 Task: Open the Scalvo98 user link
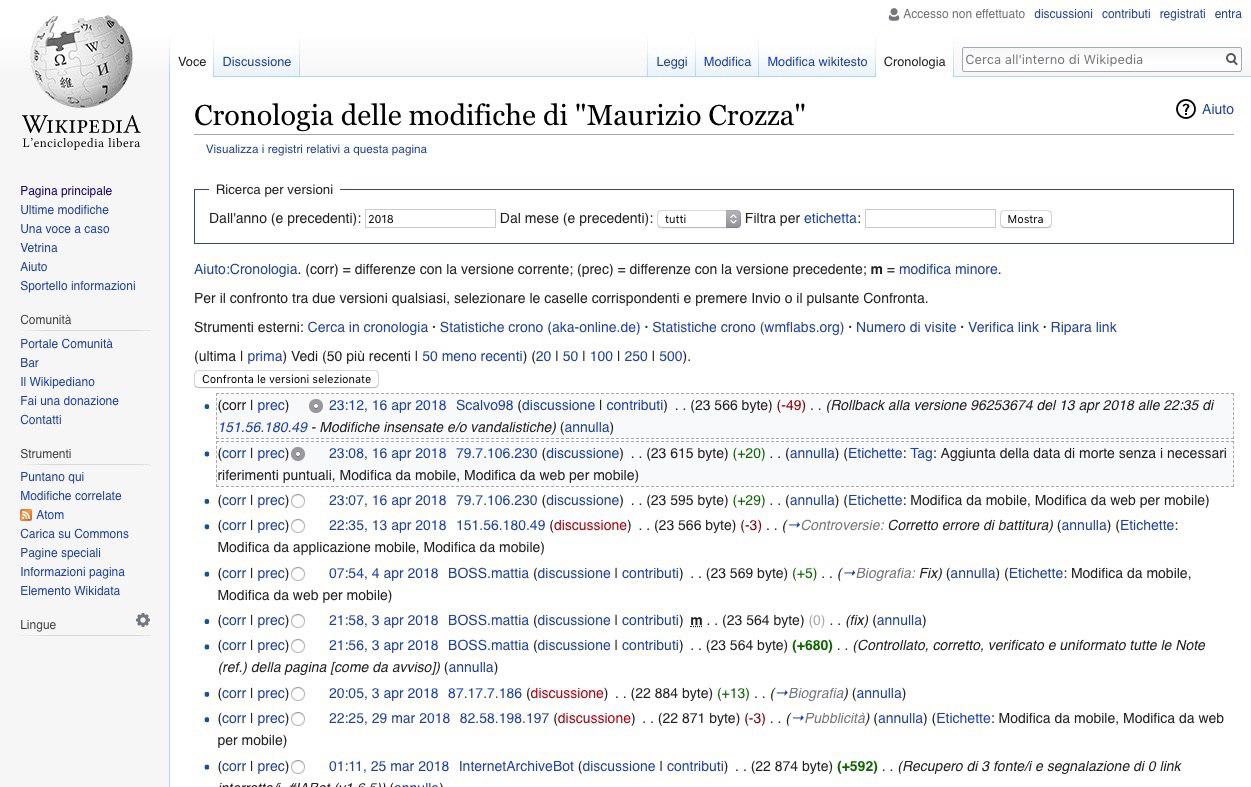[484, 406]
